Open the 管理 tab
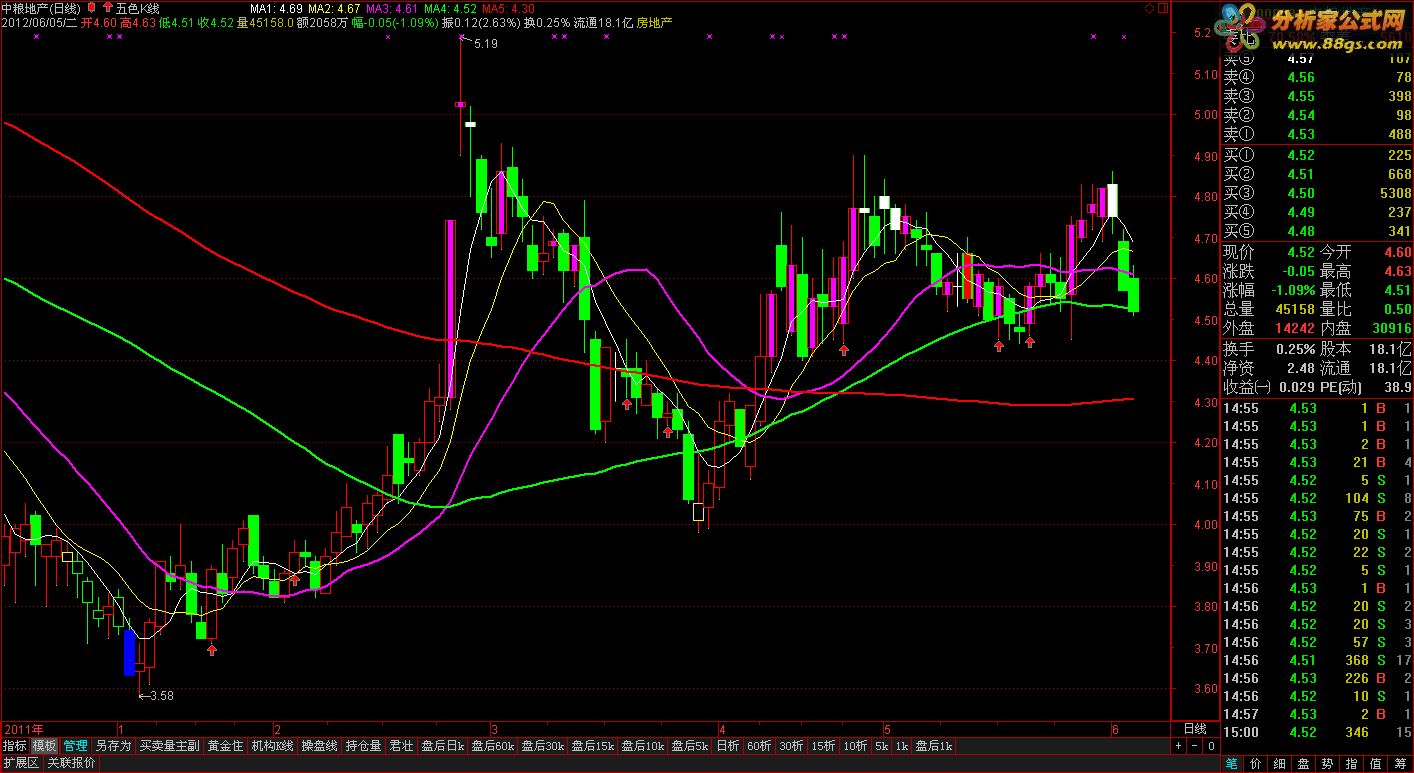This screenshot has height=773, width=1414. pos(75,746)
